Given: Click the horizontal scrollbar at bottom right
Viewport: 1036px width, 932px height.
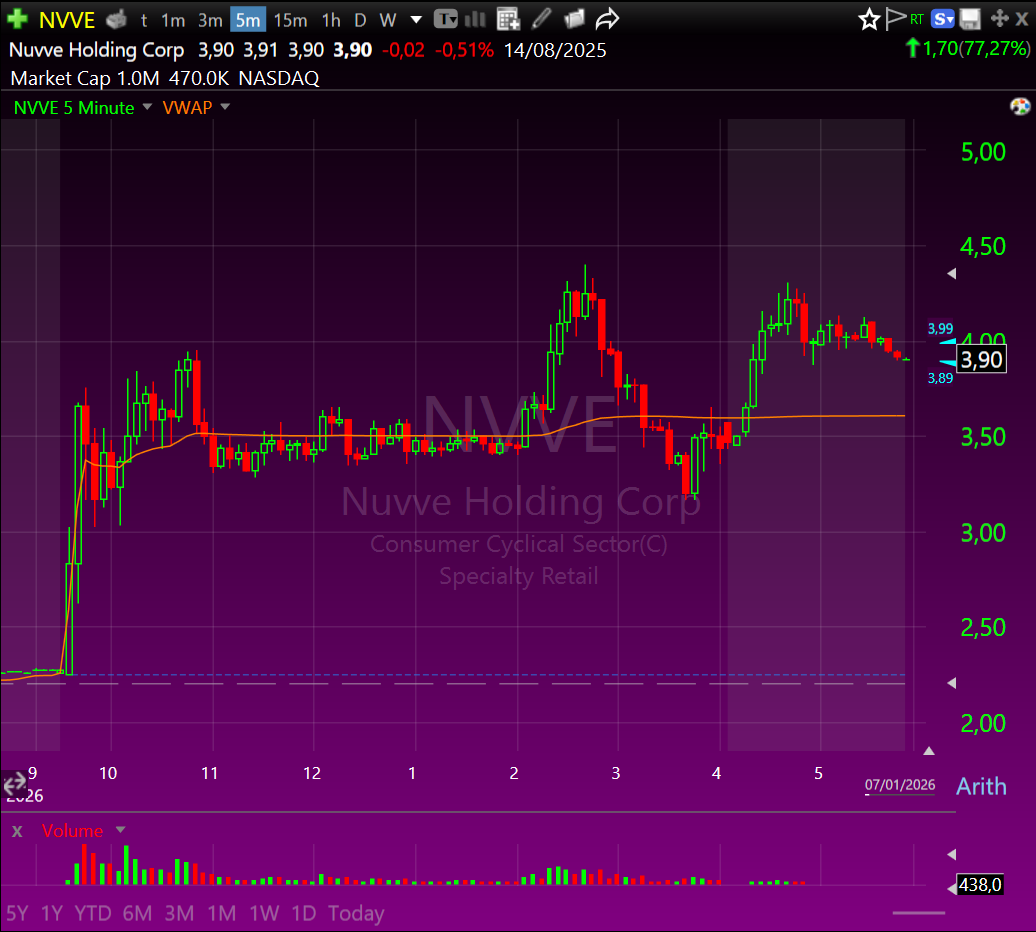Looking at the screenshot, I should (x=918, y=913).
